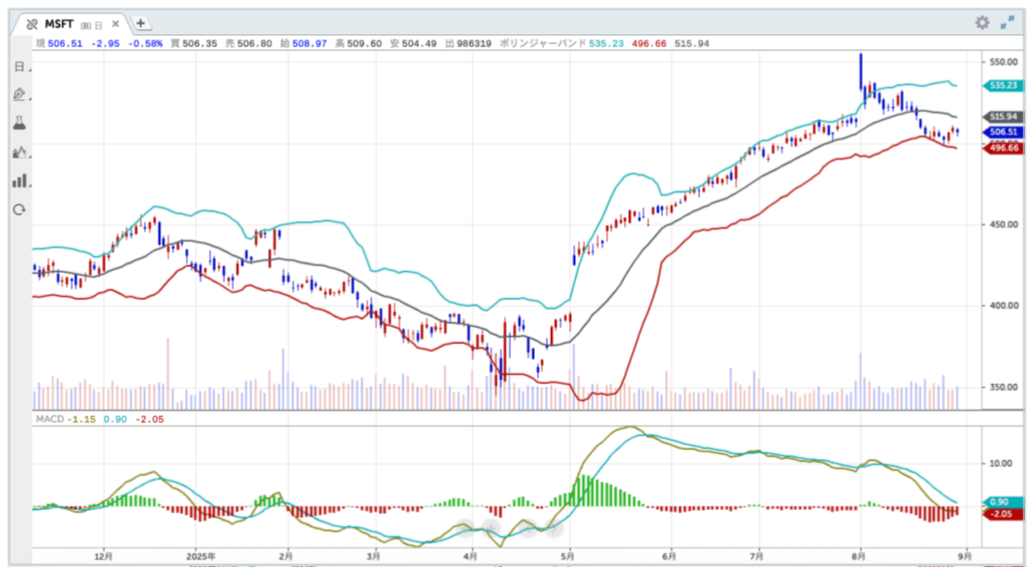
Task: Close the MSFT chart tab
Action: pyautogui.click(x=115, y=23)
